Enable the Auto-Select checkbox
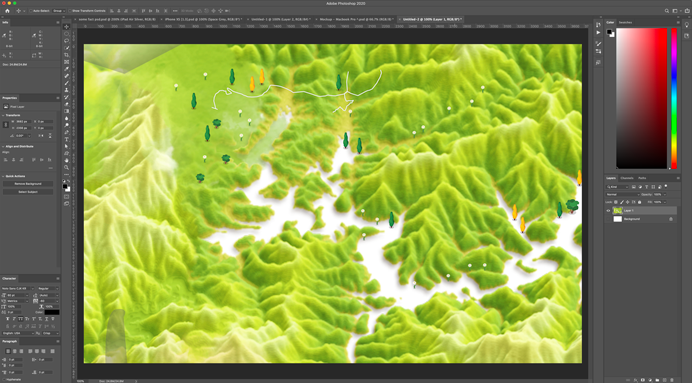The height and width of the screenshot is (383, 692). pyautogui.click(x=30, y=11)
